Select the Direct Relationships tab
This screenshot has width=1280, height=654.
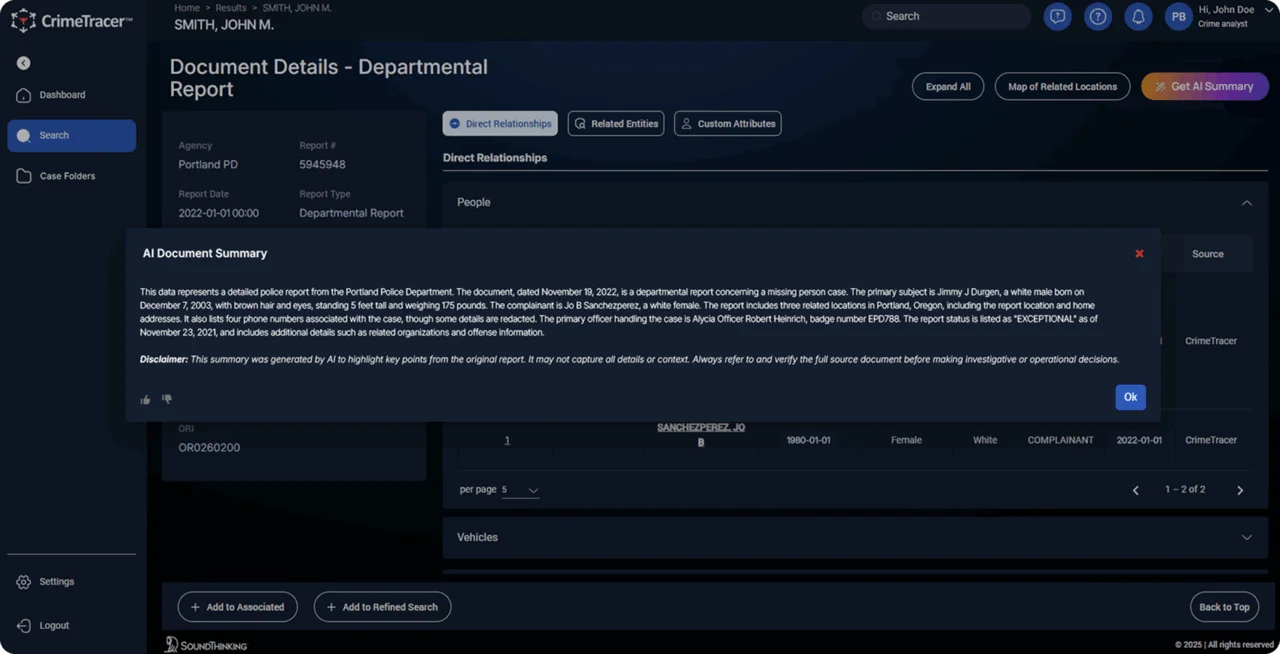(x=500, y=124)
